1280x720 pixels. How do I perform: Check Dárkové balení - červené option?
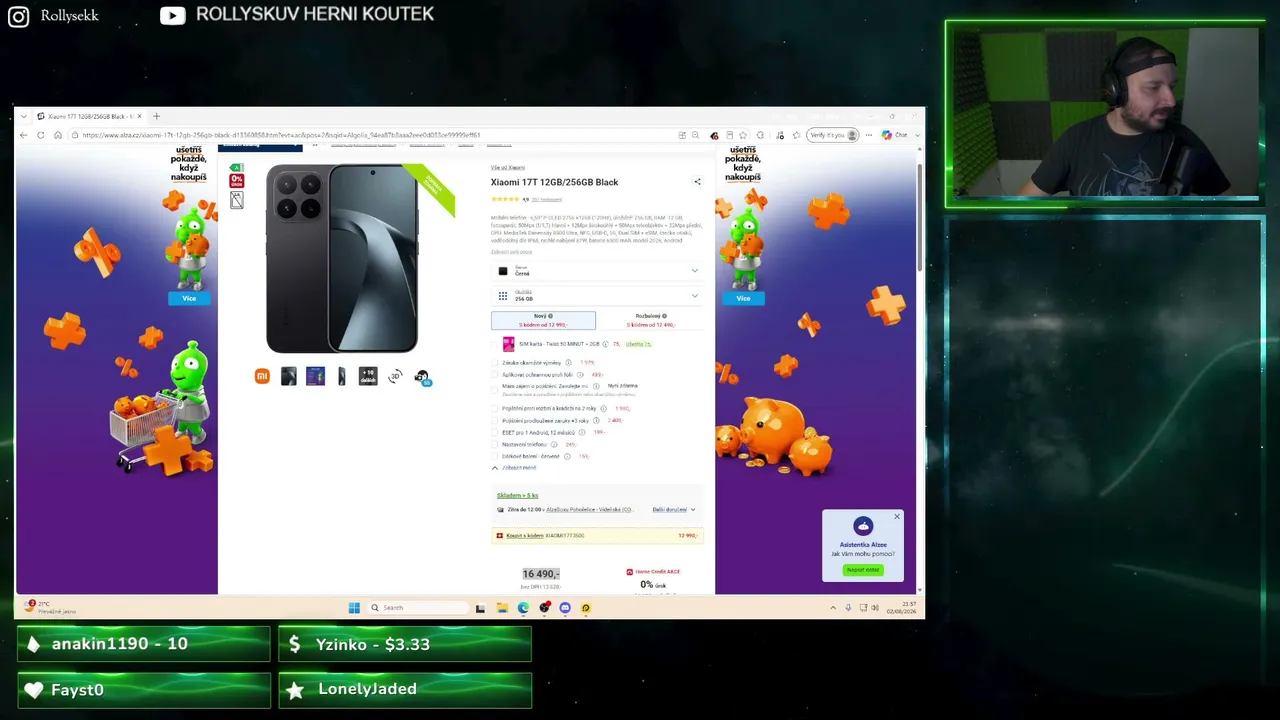pyautogui.click(x=495, y=457)
